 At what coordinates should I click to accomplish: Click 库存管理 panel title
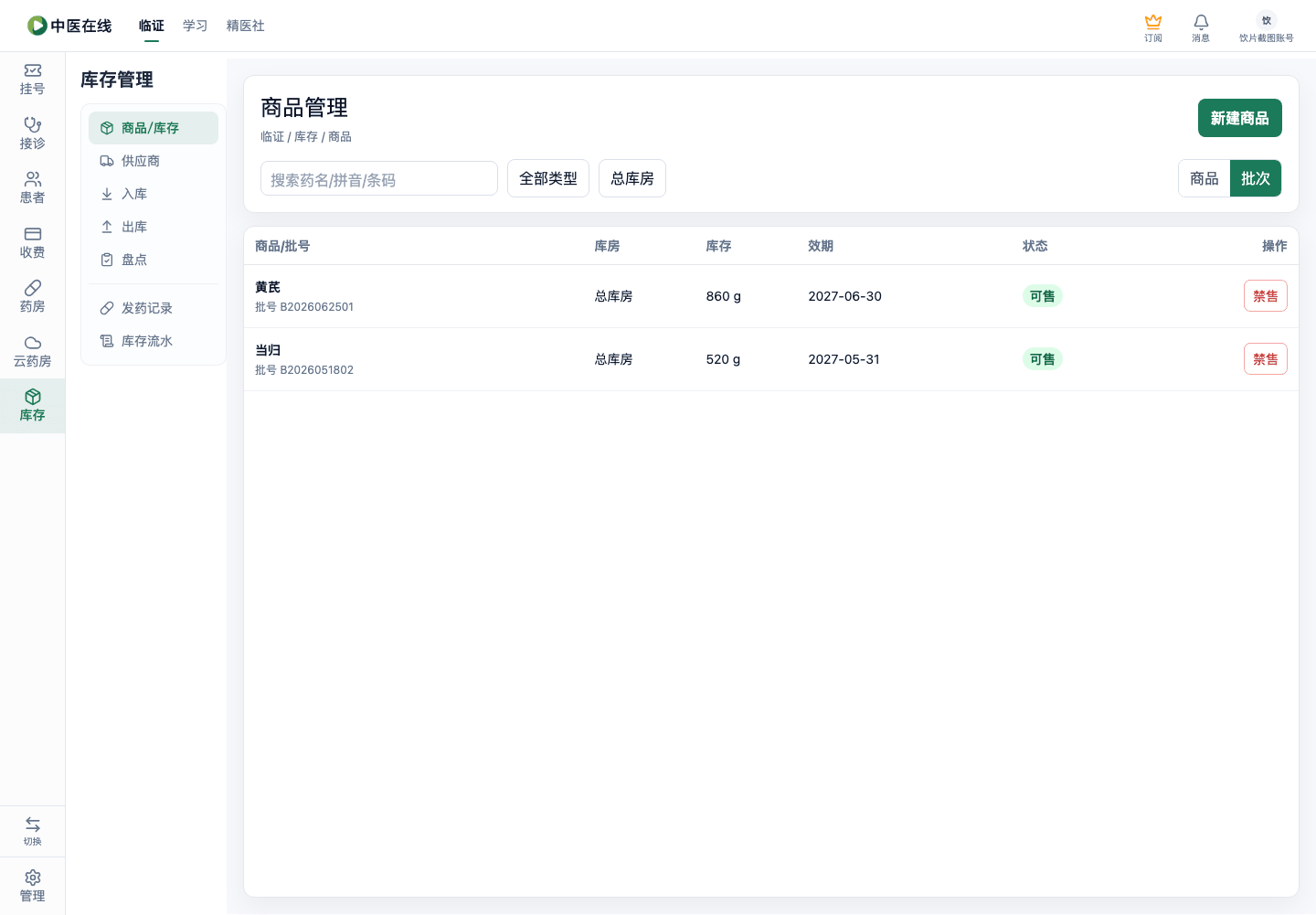point(117,80)
